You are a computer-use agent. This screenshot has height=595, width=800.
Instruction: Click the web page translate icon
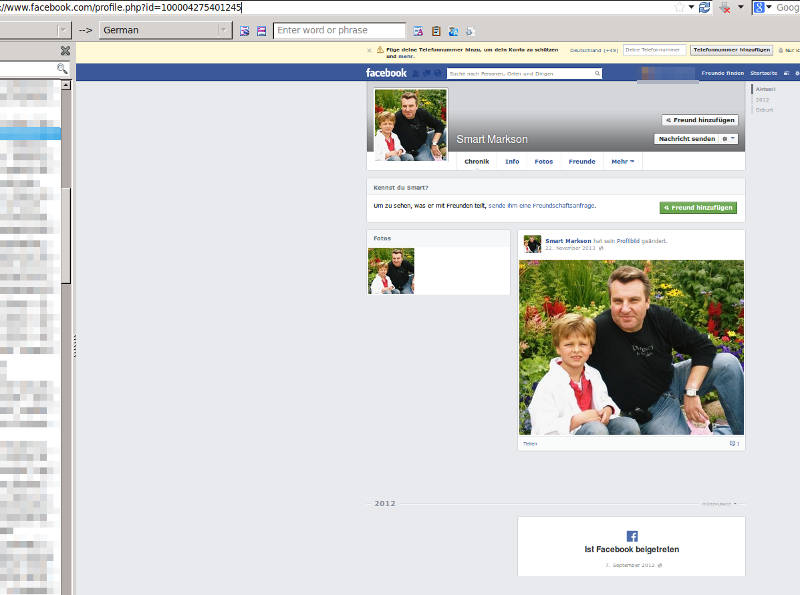[453, 31]
